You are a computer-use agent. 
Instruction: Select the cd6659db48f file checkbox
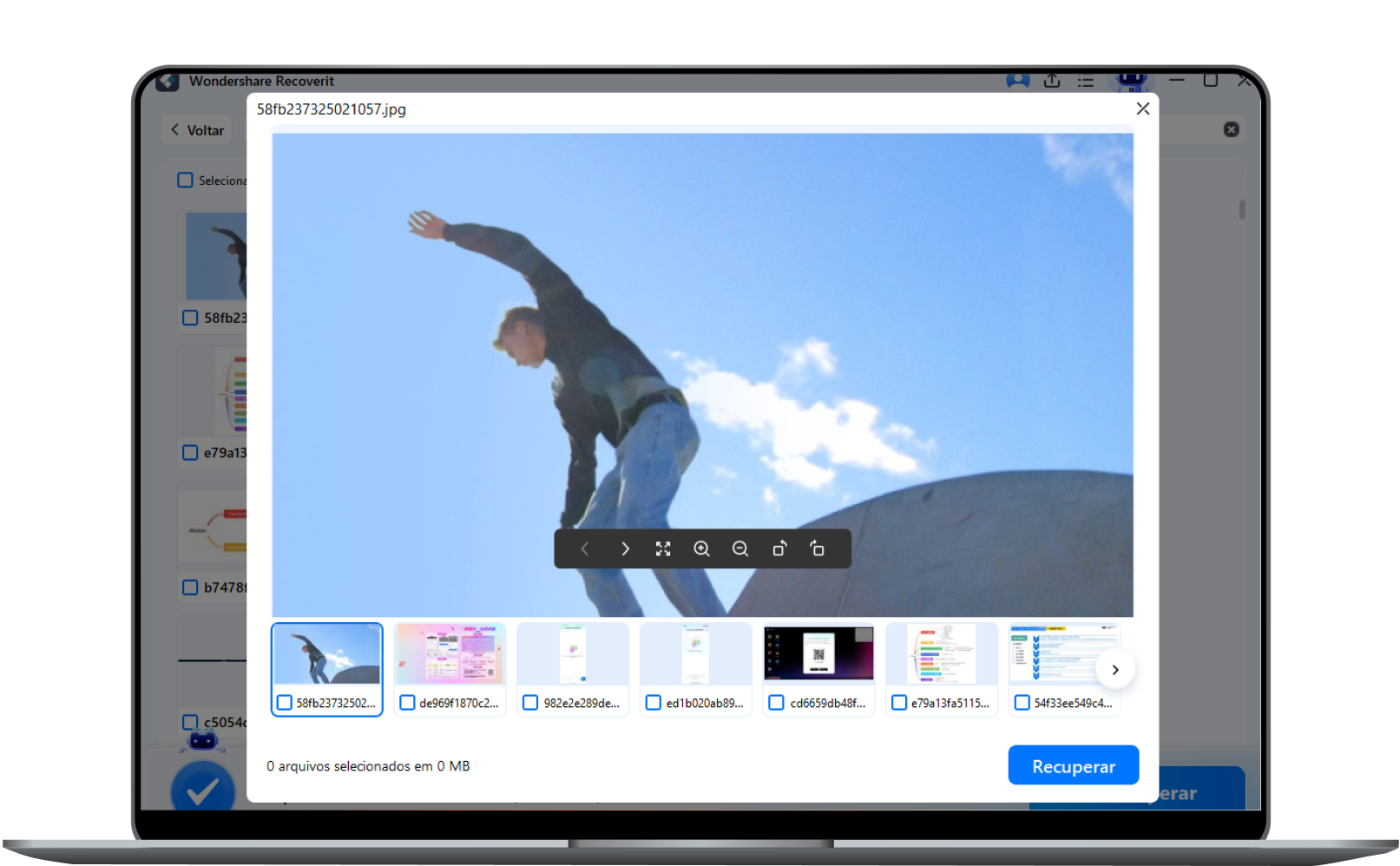[x=777, y=703]
